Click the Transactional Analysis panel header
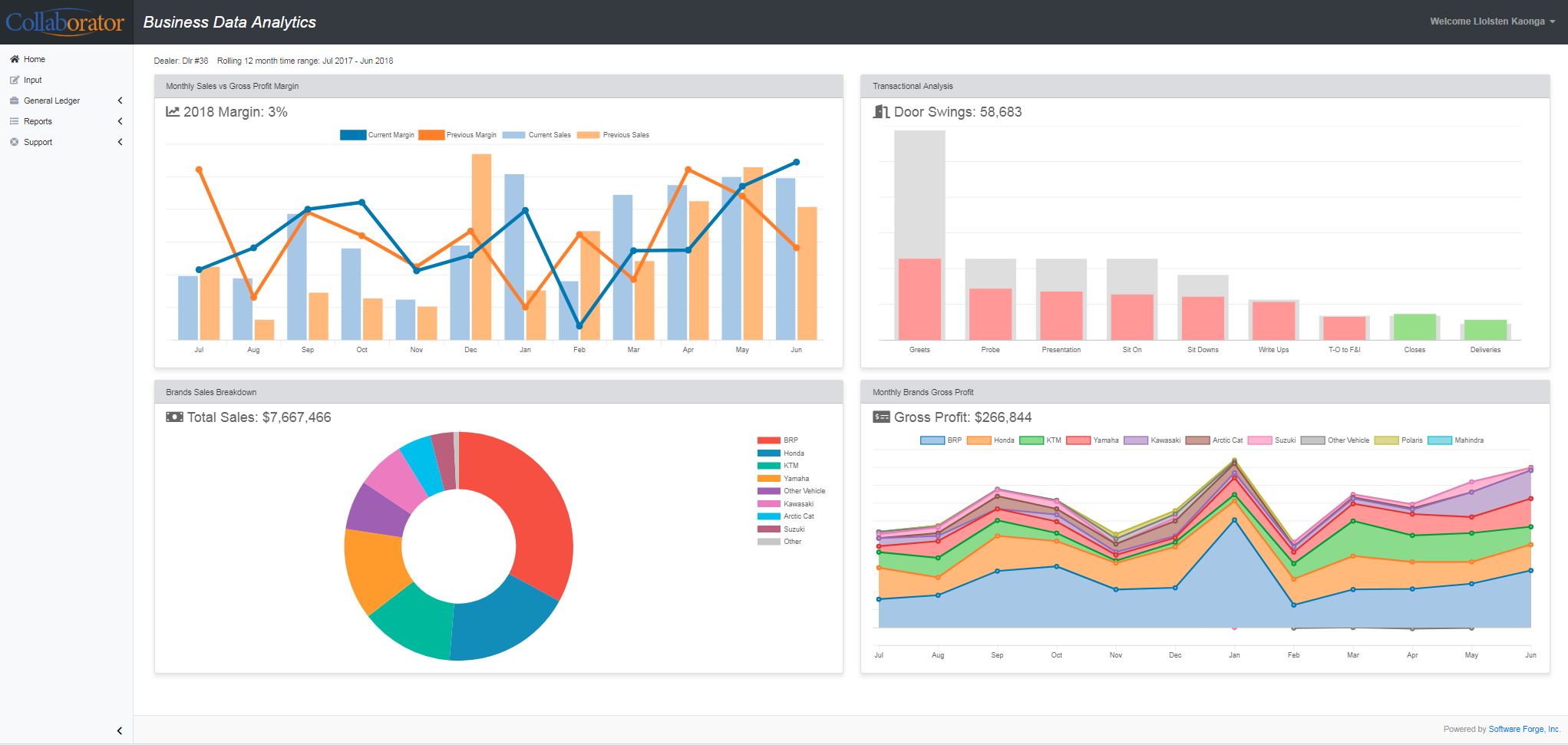1568x745 pixels. coord(1205,86)
